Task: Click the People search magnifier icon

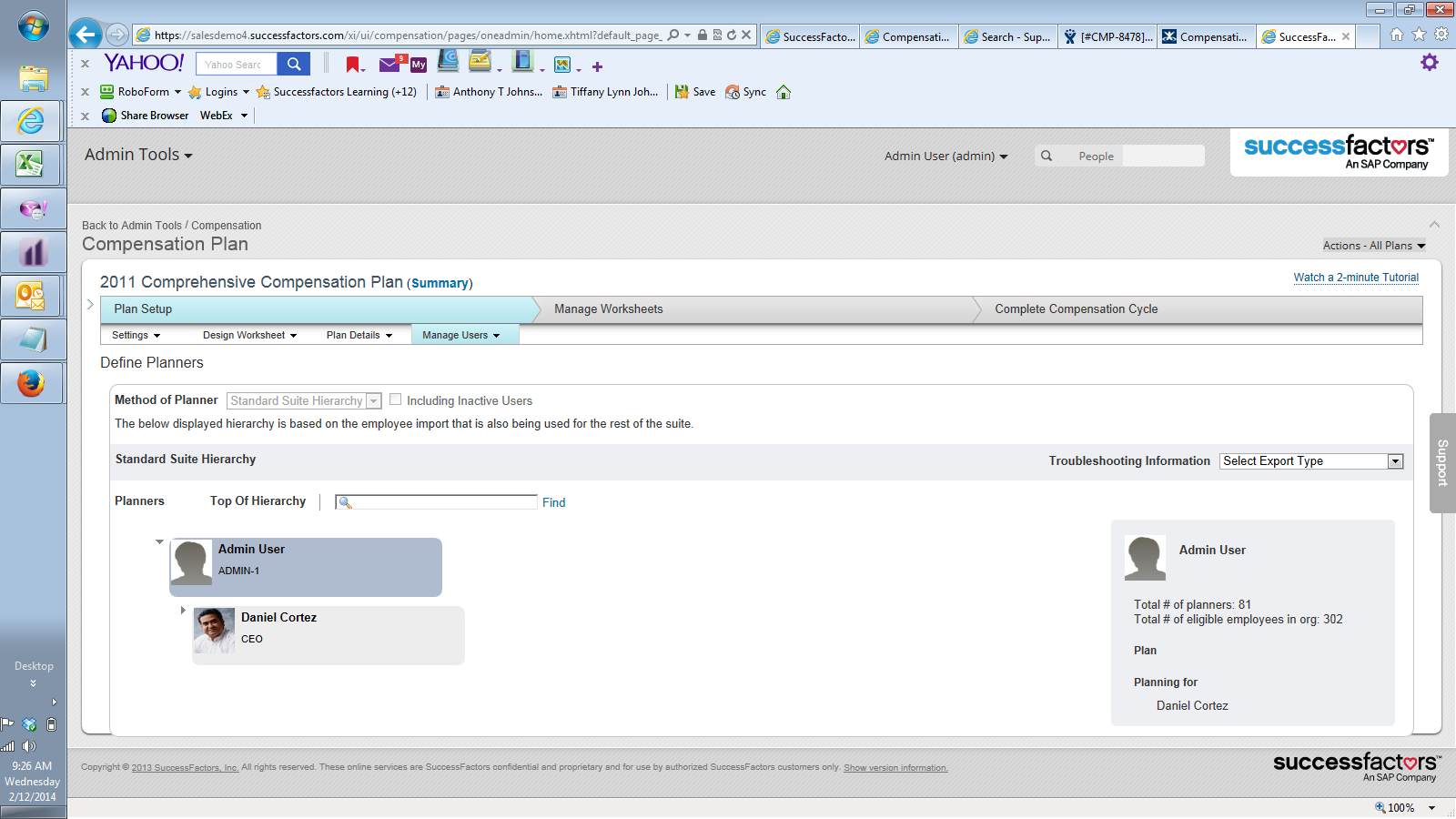Action: [1046, 156]
